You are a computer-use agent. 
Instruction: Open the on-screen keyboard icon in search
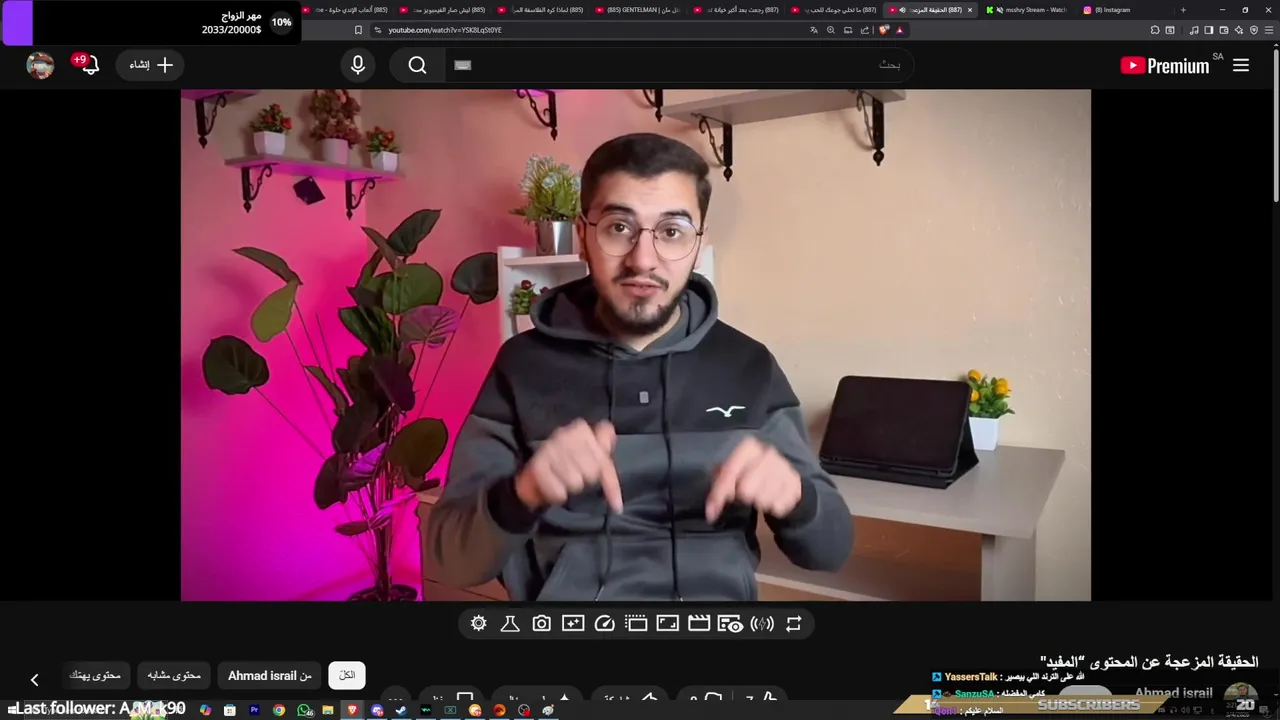[x=462, y=65]
